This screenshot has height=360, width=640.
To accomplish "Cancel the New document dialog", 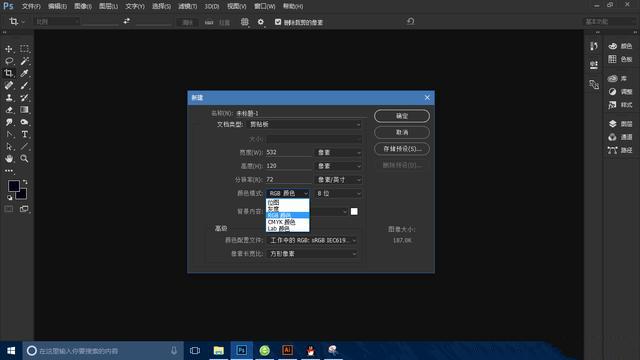I will (x=402, y=132).
